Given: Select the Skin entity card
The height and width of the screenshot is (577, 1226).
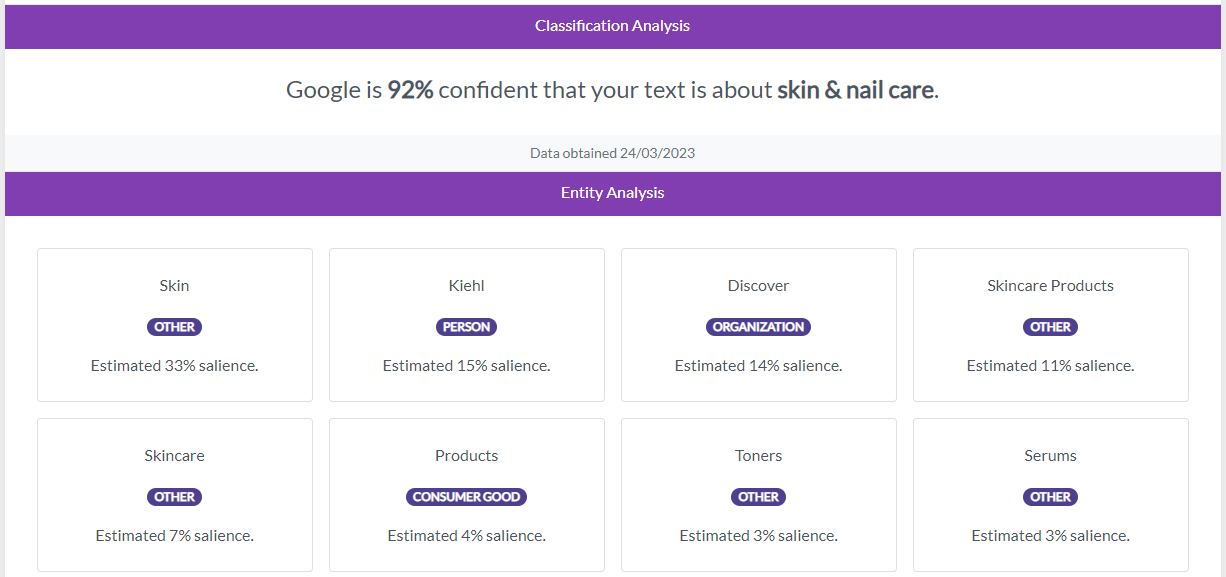Looking at the screenshot, I should click(x=175, y=325).
